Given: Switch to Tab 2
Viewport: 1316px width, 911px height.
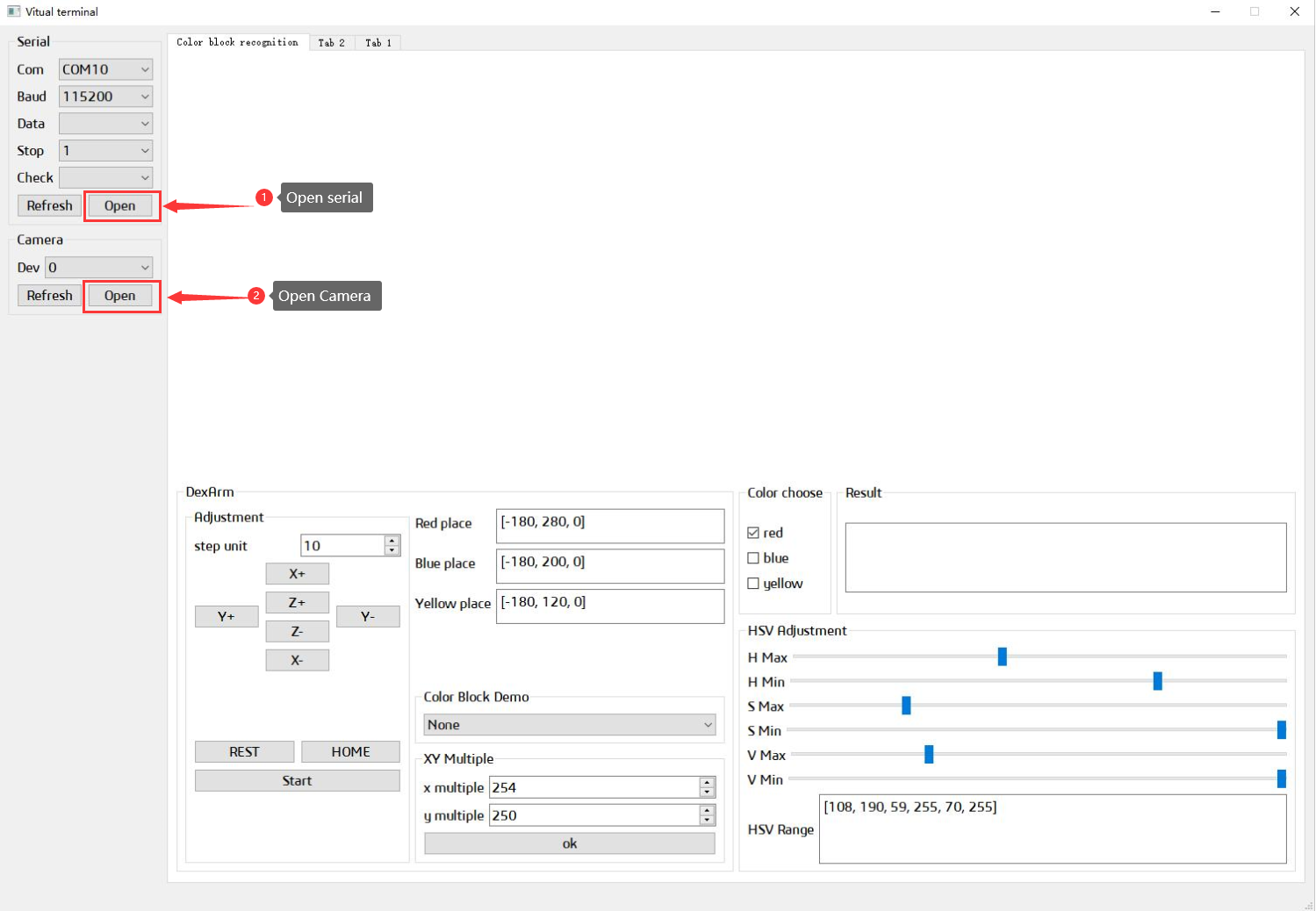Looking at the screenshot, I should click(x=332, y=43).
